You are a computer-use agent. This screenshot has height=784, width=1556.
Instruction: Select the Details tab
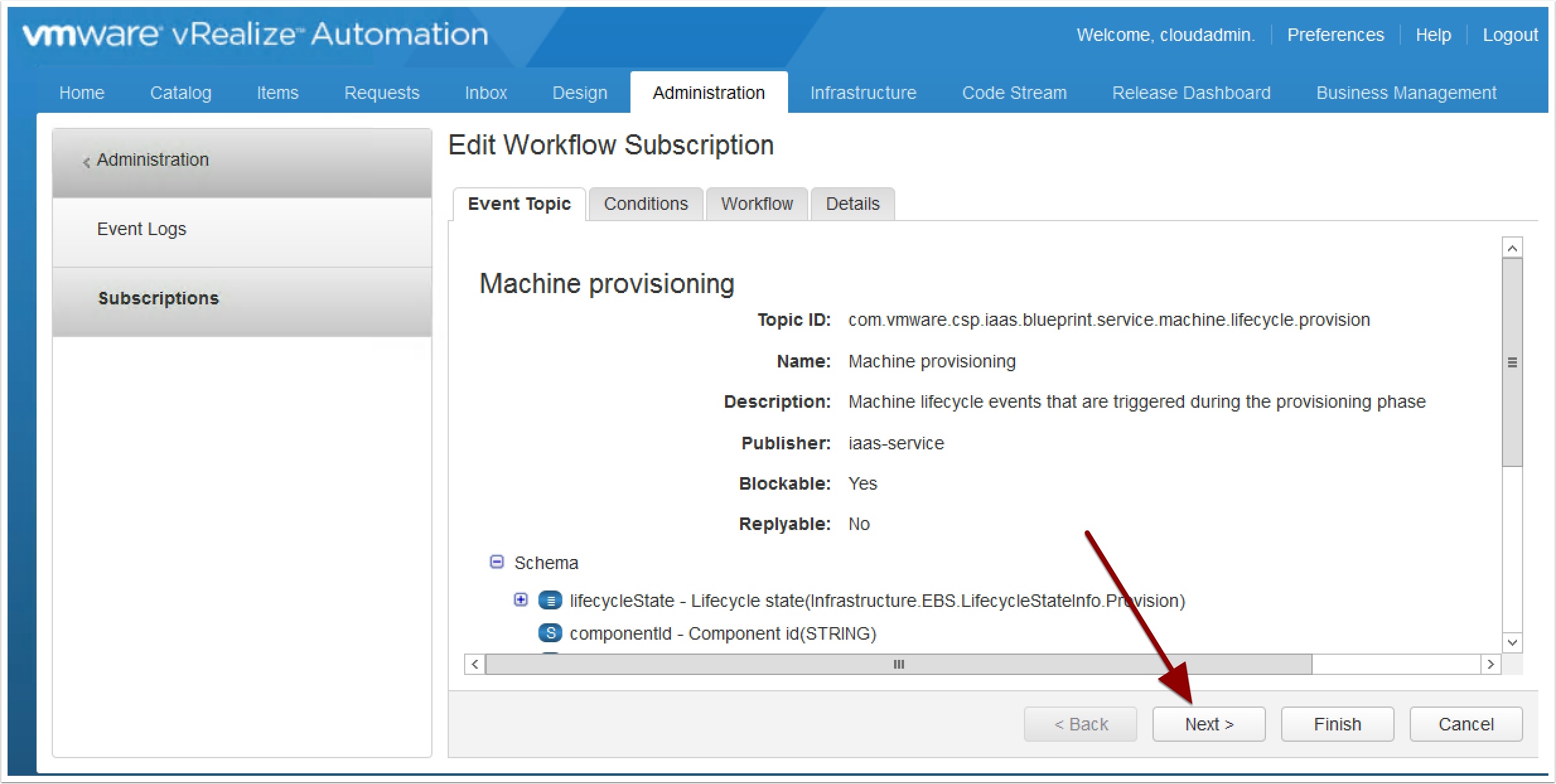pos(852,204)
